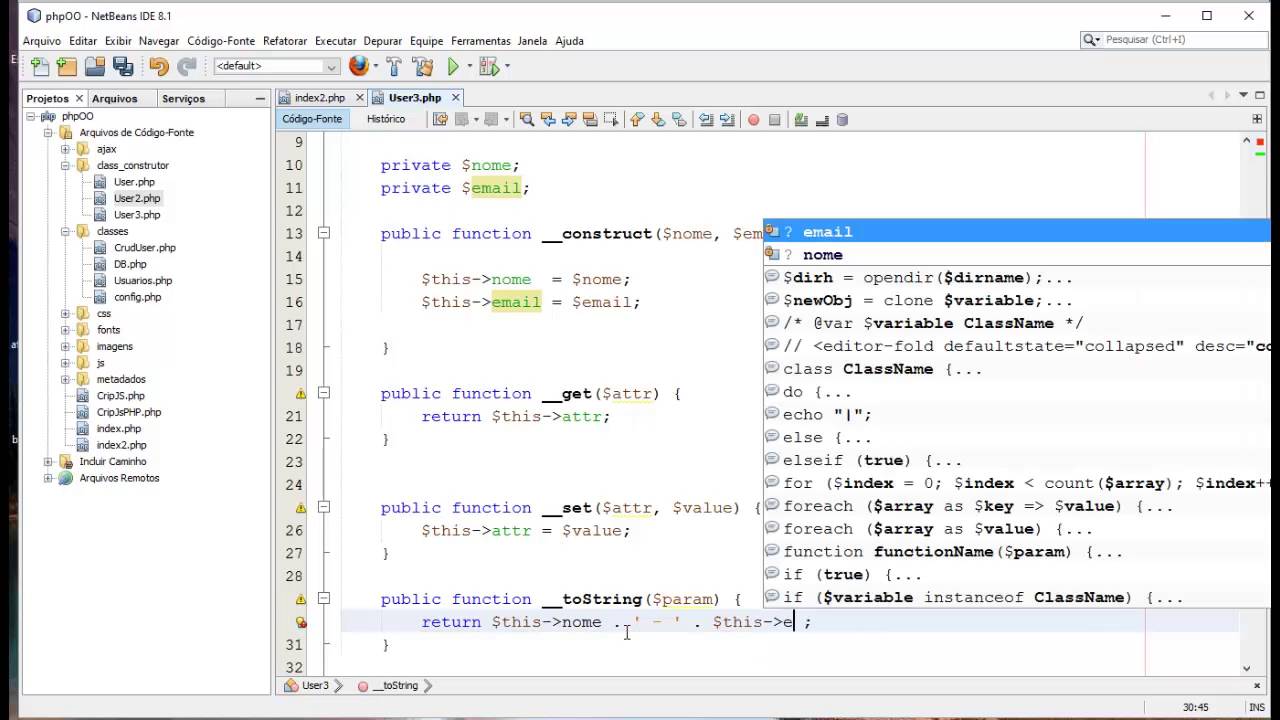Image resolution: width=1280 pixels, height=720 pixels.
Task: Expand the Incluir Caminho node
Action: [x=48, y=461]
